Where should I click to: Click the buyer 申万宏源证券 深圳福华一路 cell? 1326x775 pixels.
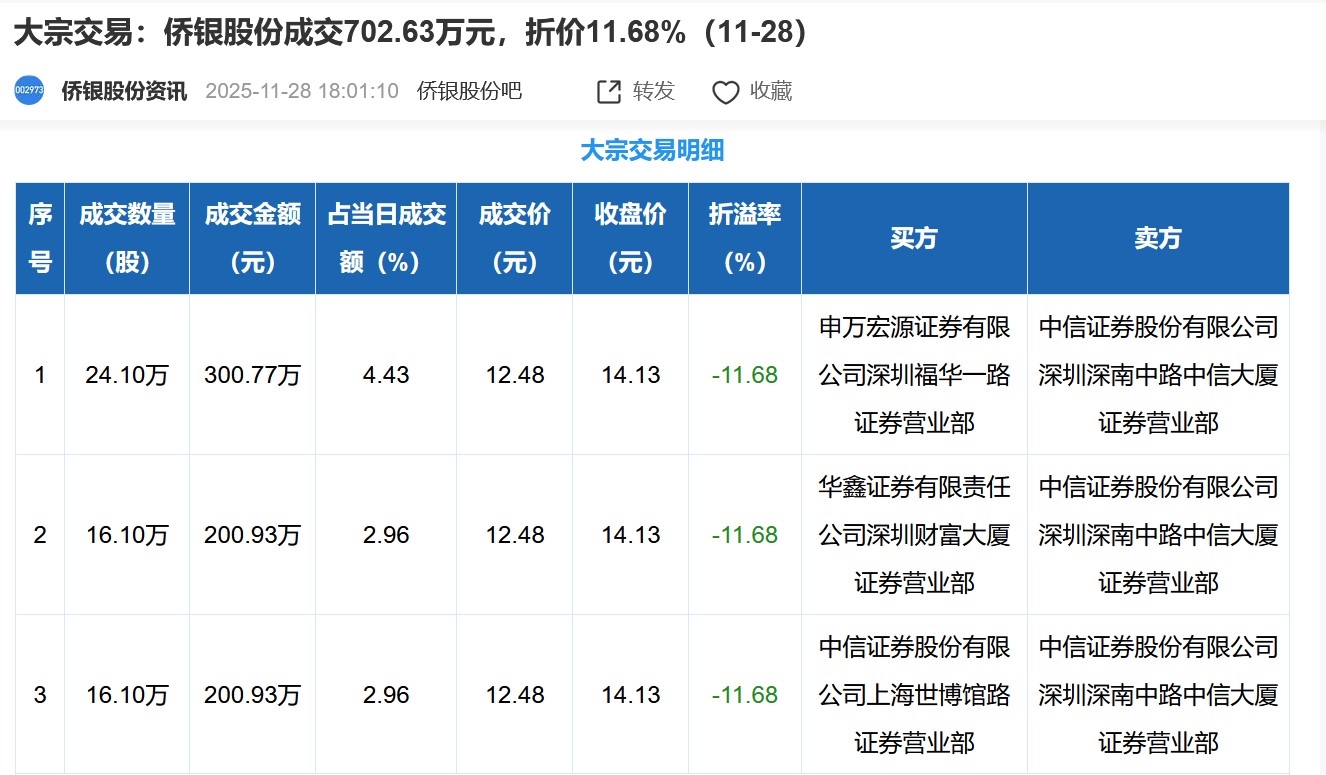pyautogui.click(x=914, y=375)
